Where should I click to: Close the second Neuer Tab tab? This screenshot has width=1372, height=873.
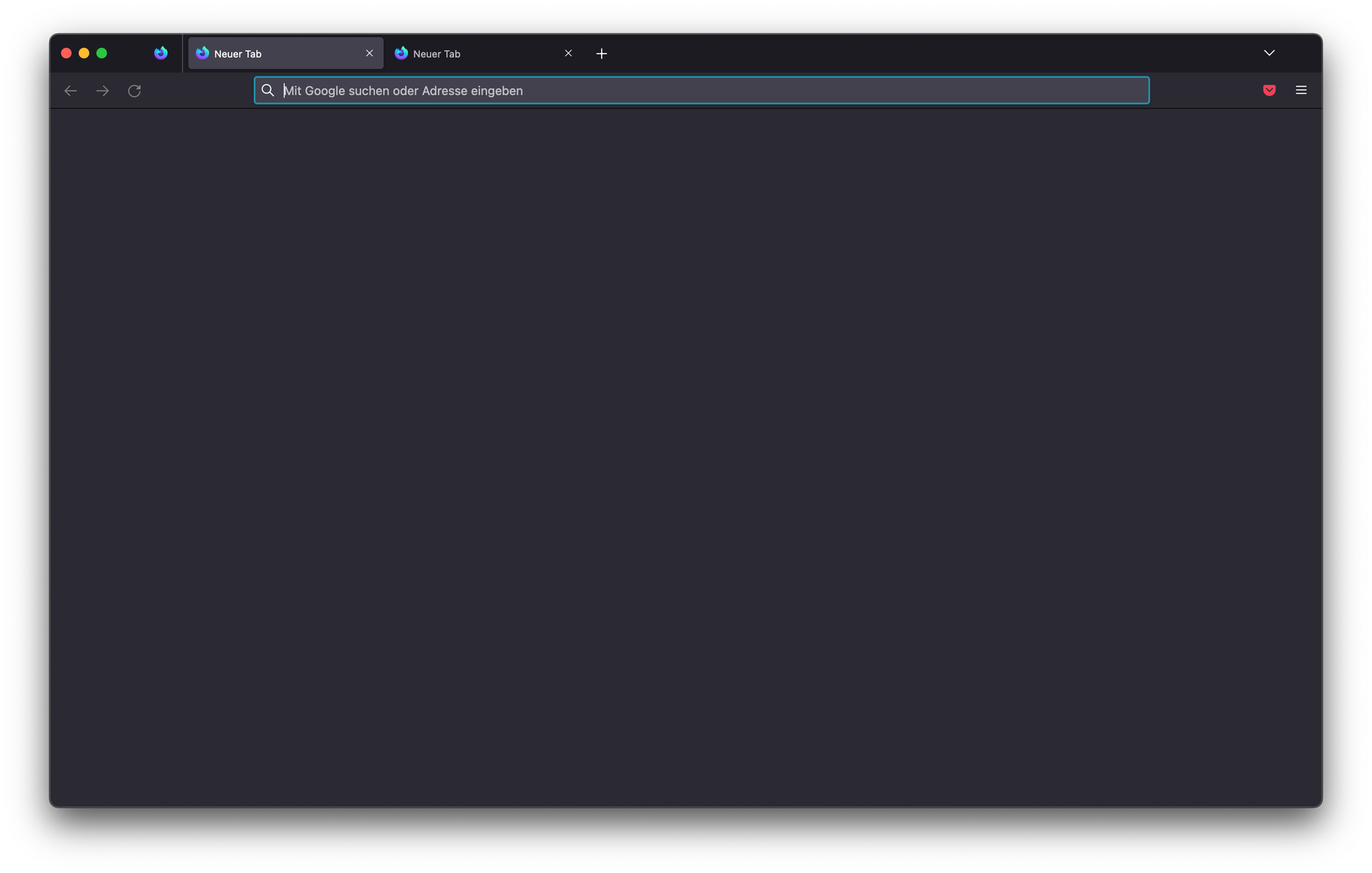tap(569, 53)
